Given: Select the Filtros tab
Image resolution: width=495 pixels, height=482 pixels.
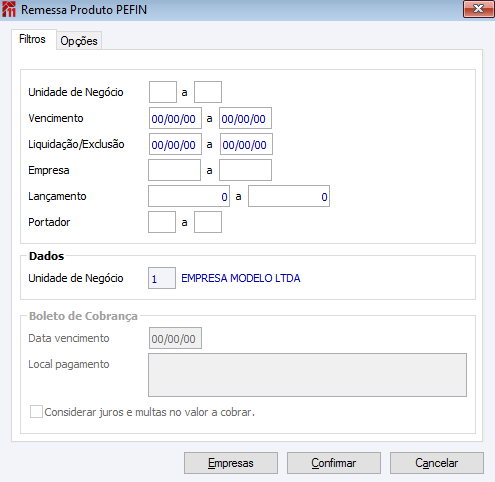Looking at the screenshot, I should [33, 39].
